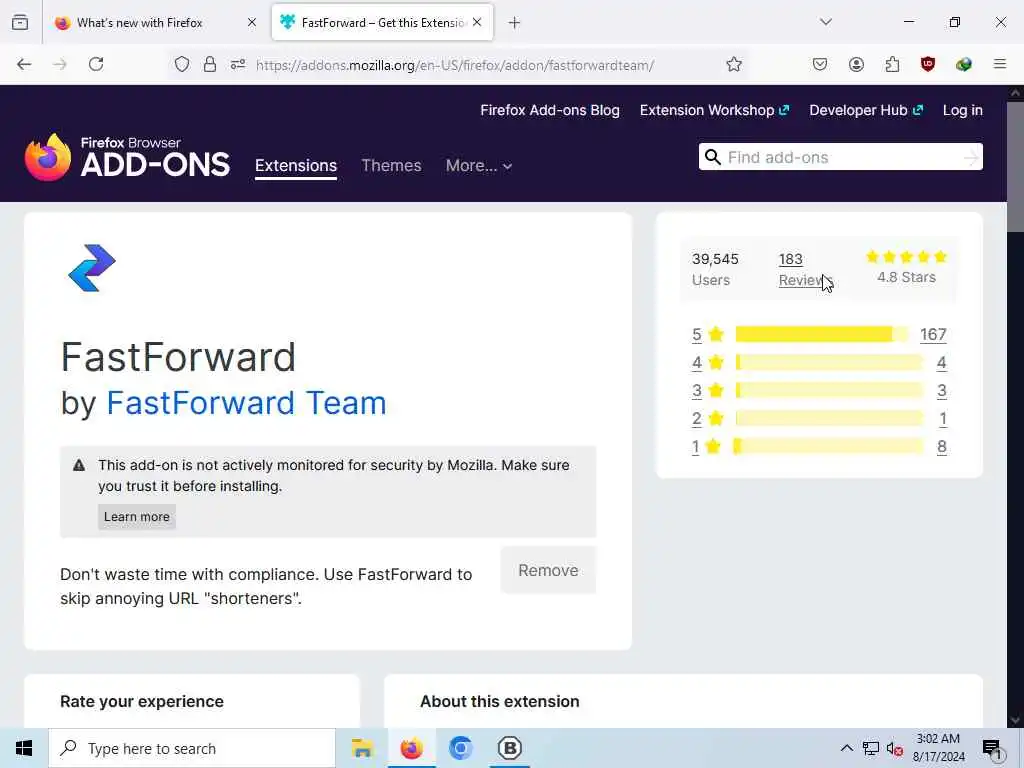
Task: Go back to the previous page
Action: (x=24, y=64)
